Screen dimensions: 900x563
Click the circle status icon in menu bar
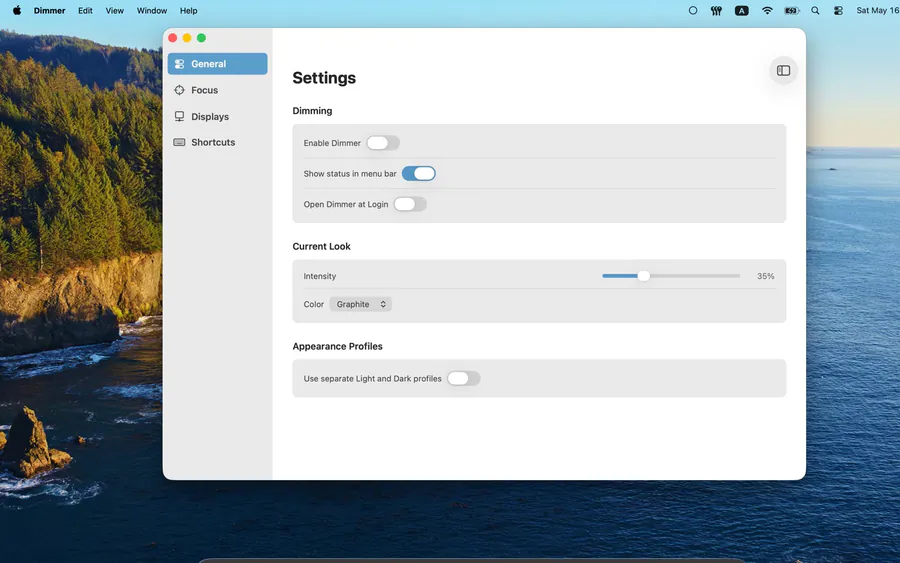693,10
